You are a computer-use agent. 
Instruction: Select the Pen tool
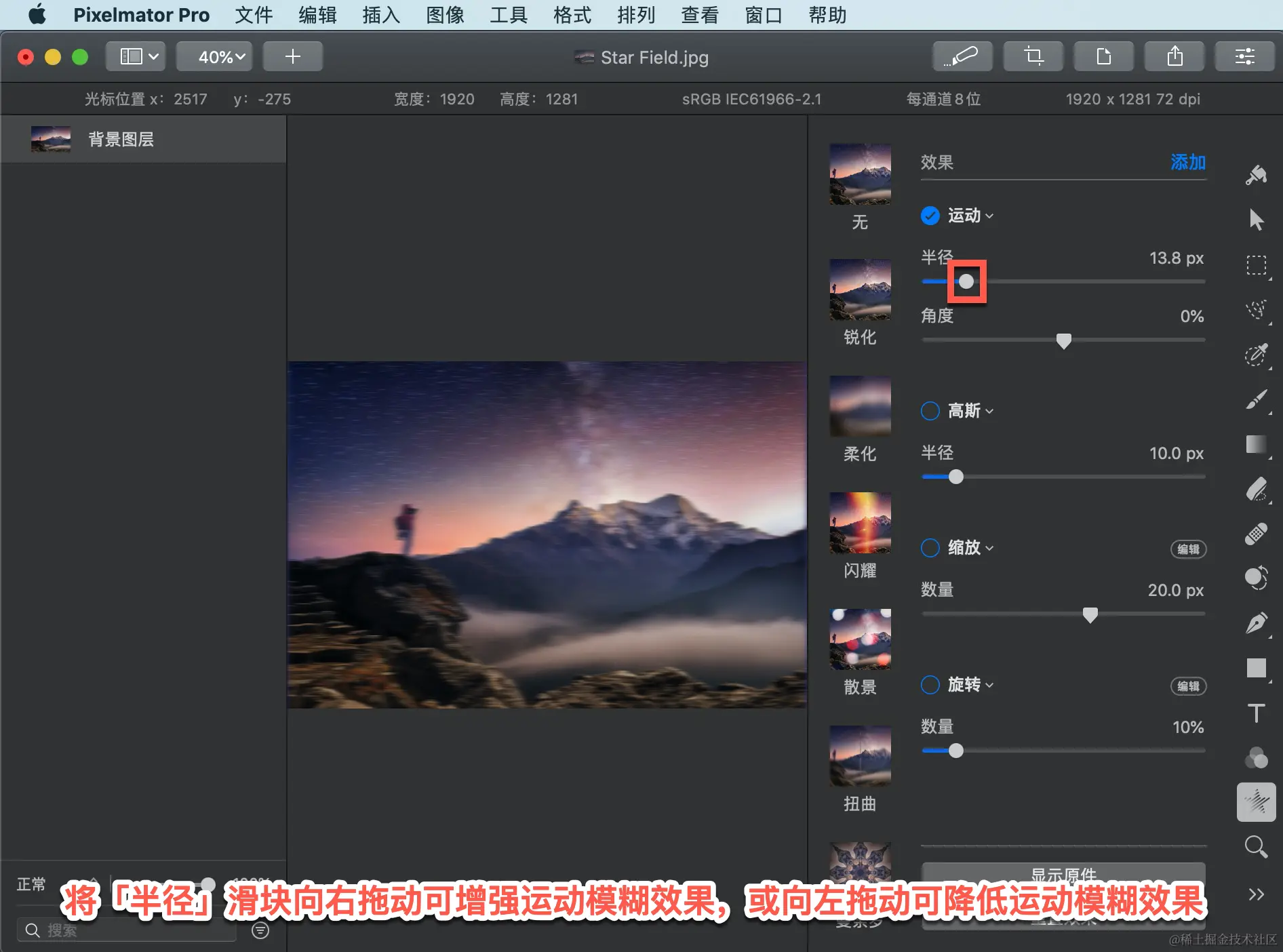[x=1256, y=623]
